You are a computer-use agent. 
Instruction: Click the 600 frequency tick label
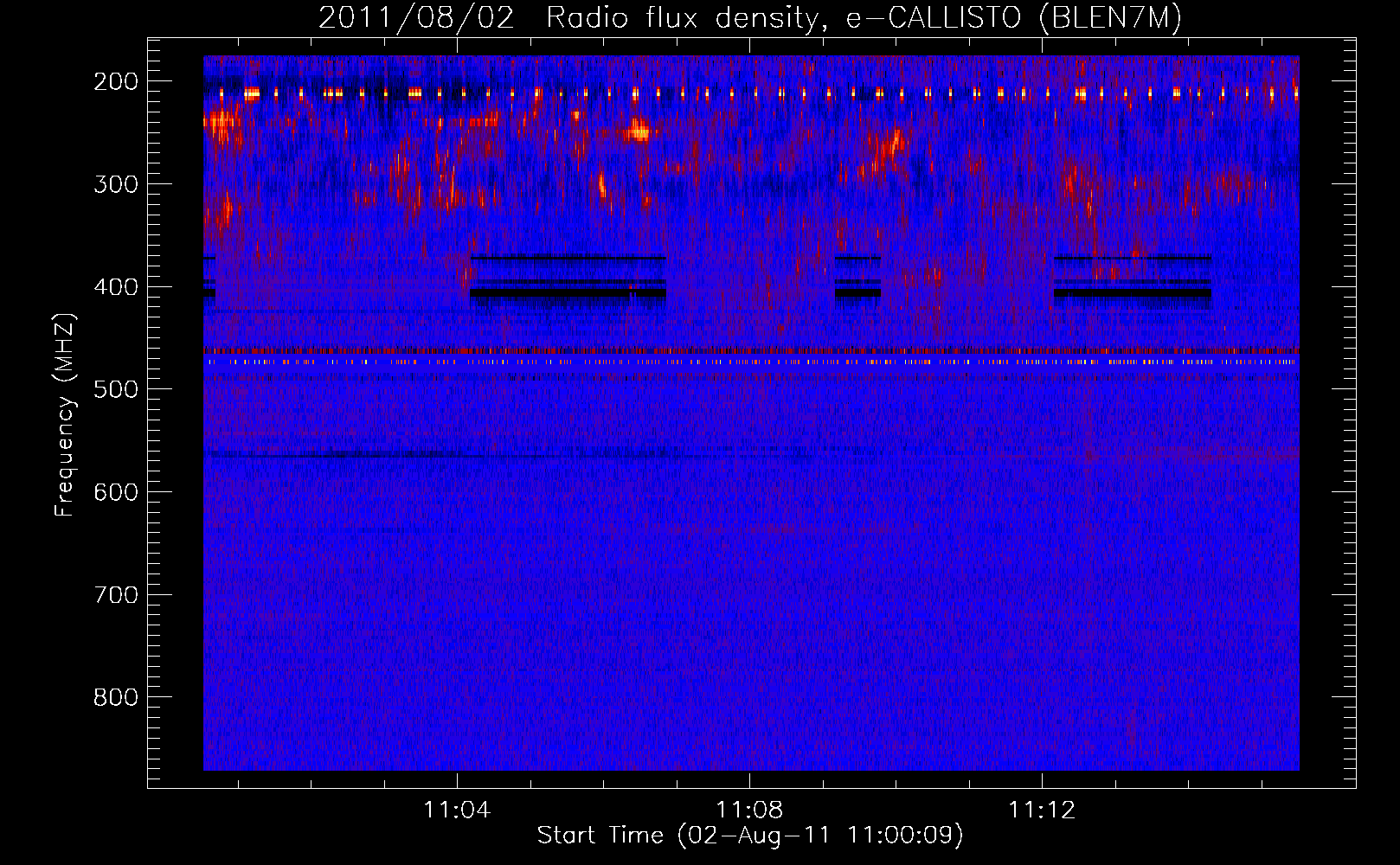115,492
